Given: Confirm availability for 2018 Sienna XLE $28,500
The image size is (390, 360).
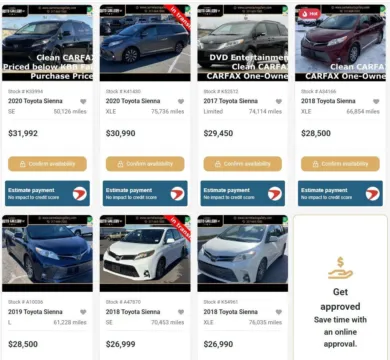Looking at the screenshot, I should pyautogui.click(x=340, y=164).
